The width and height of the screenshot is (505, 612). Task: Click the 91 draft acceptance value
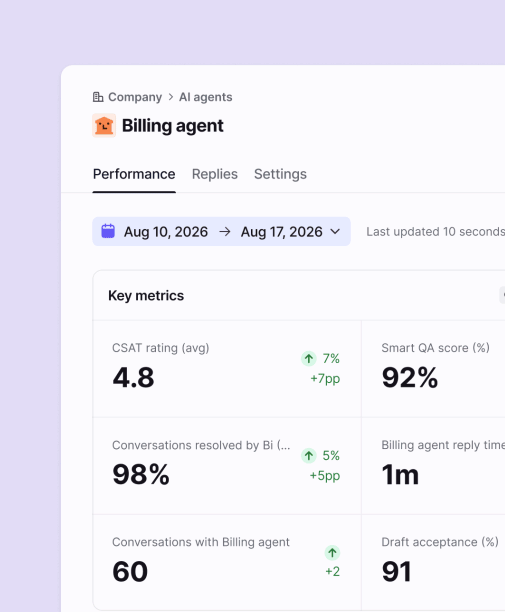pyautogui.click(x=397, y=572)
